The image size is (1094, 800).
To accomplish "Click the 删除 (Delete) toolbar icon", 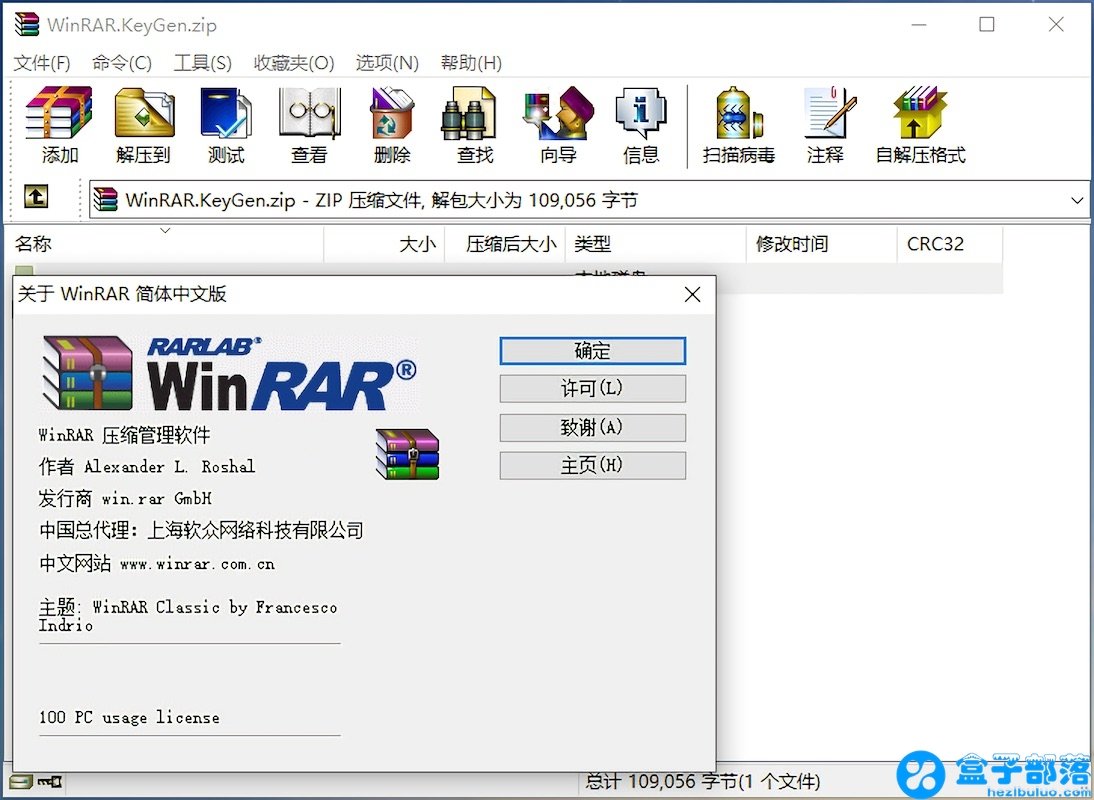I will (392, 125).
